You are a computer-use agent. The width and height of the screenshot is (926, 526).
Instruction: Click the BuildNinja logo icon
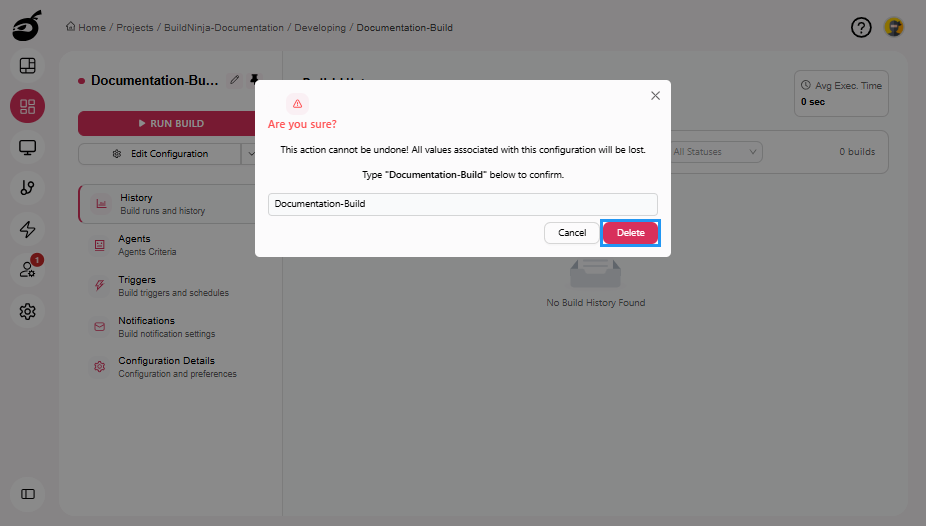pos(27,27)
